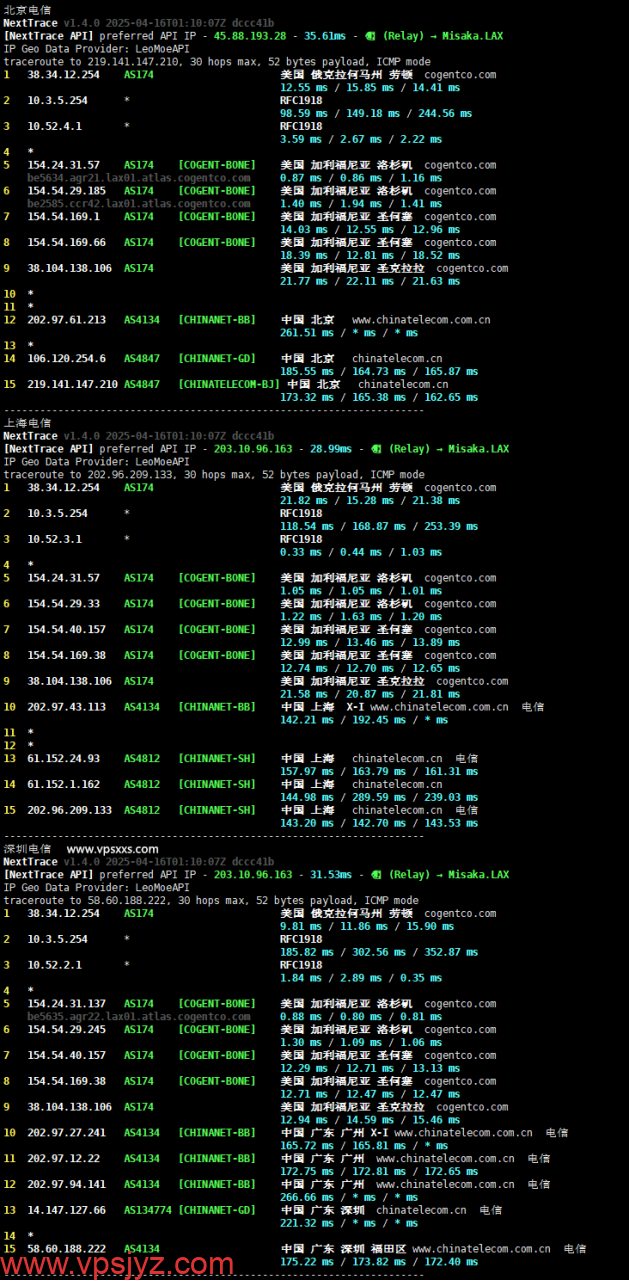Click hop IP 154.54.169.1

point(63,217)
